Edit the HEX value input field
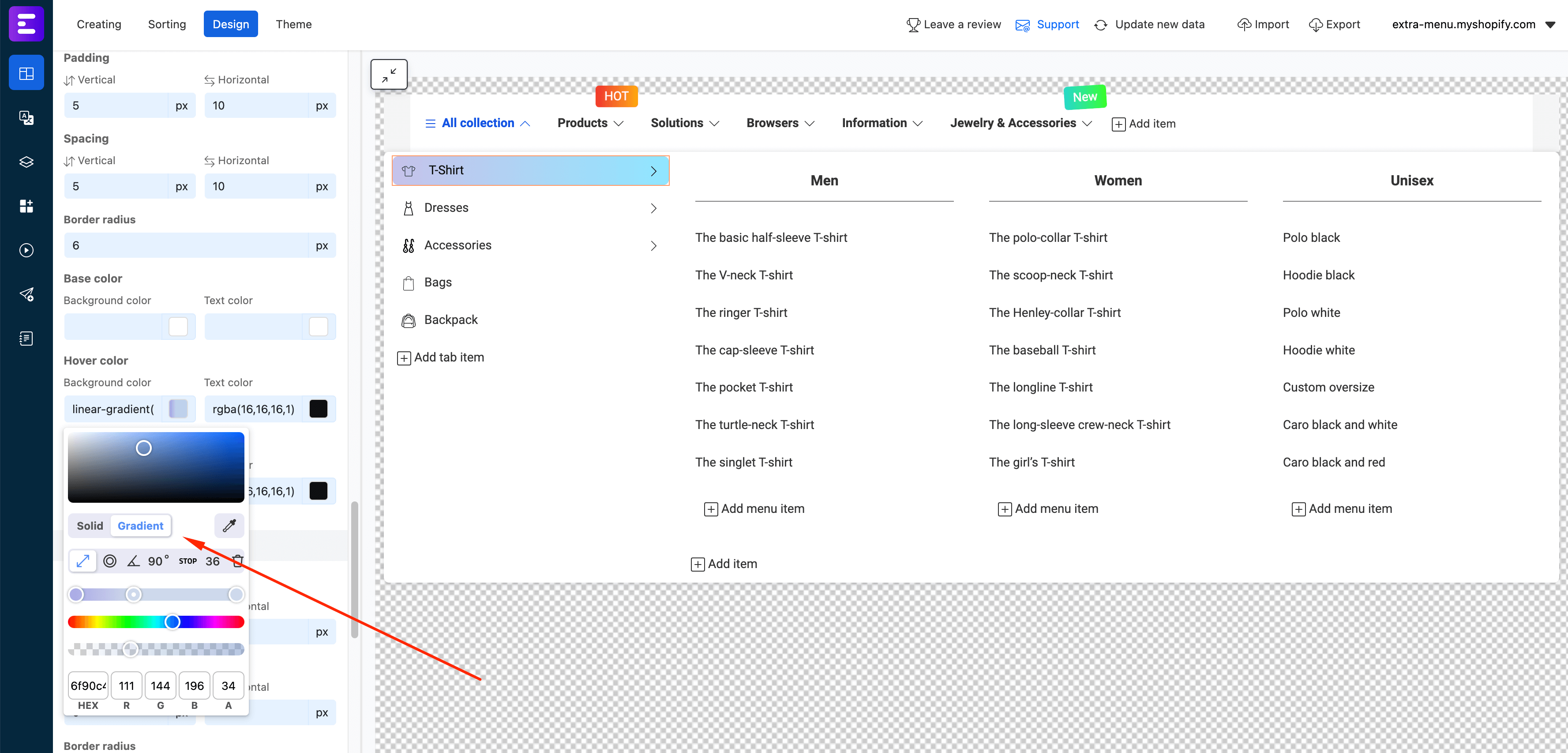Screen dimensions: 1568x753 coord(88,685)
